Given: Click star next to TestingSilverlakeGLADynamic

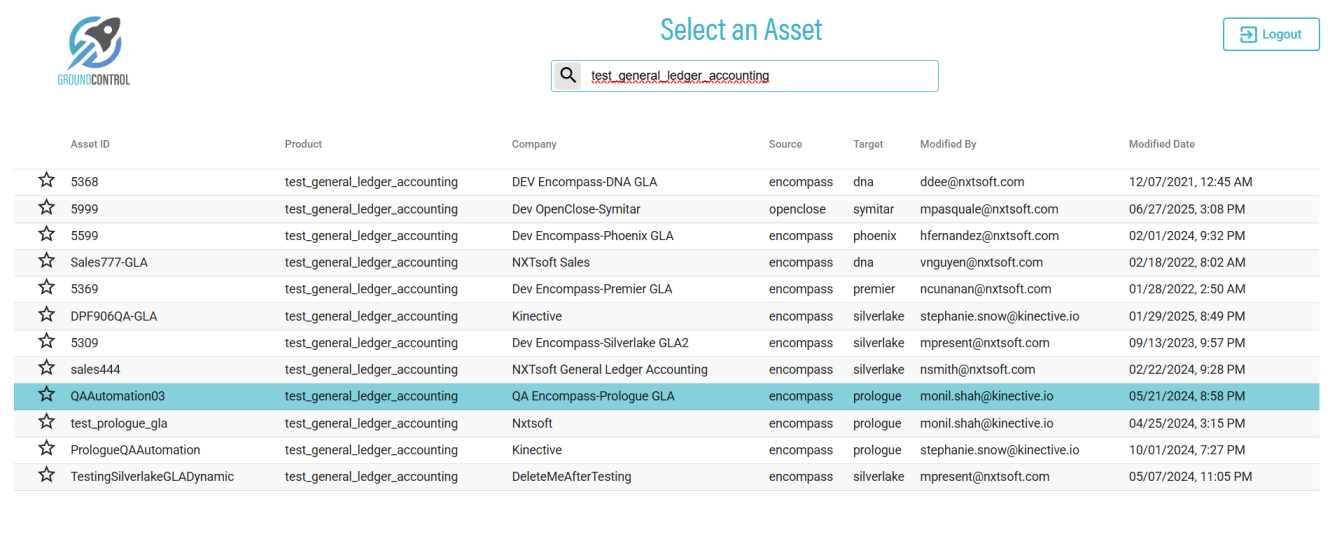Looking at the screenshot, I should [46, 476].
